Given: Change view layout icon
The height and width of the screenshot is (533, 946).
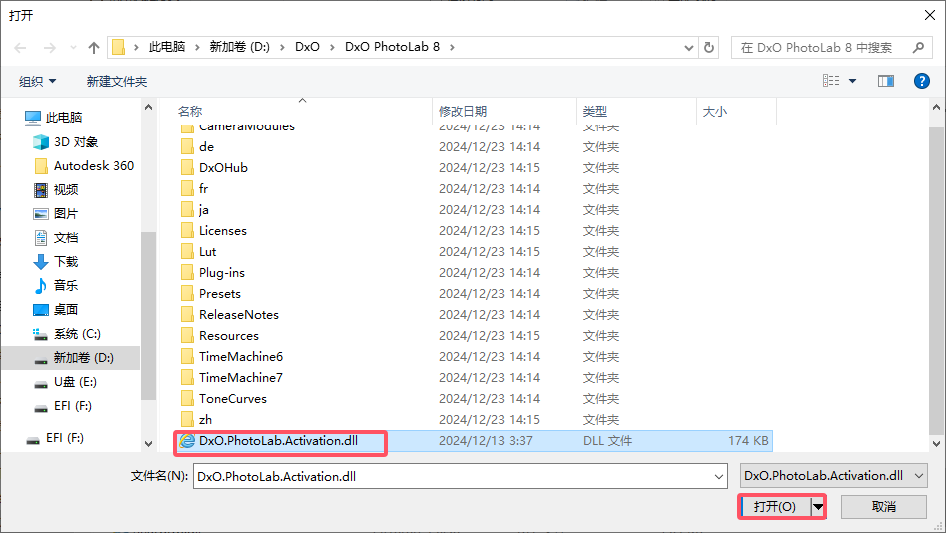Looking at the screenshot, I should (x=831, y=81).
